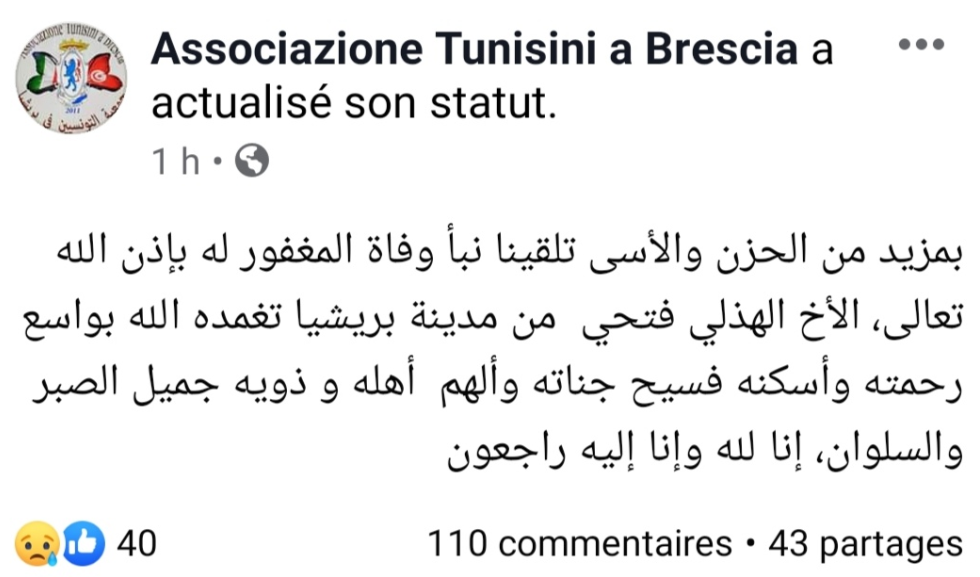Click the 'actualisé son statut' text

(354, 103)
